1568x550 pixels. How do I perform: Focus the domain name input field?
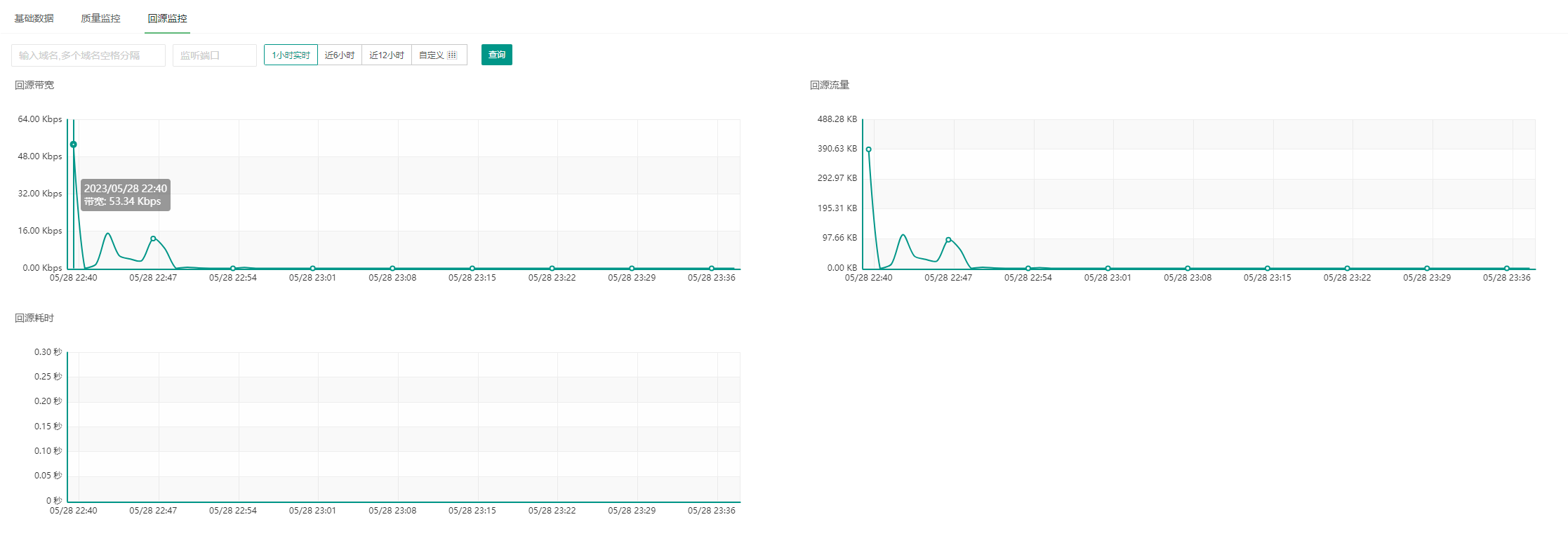pyautogui.click(x=88, y=55)
